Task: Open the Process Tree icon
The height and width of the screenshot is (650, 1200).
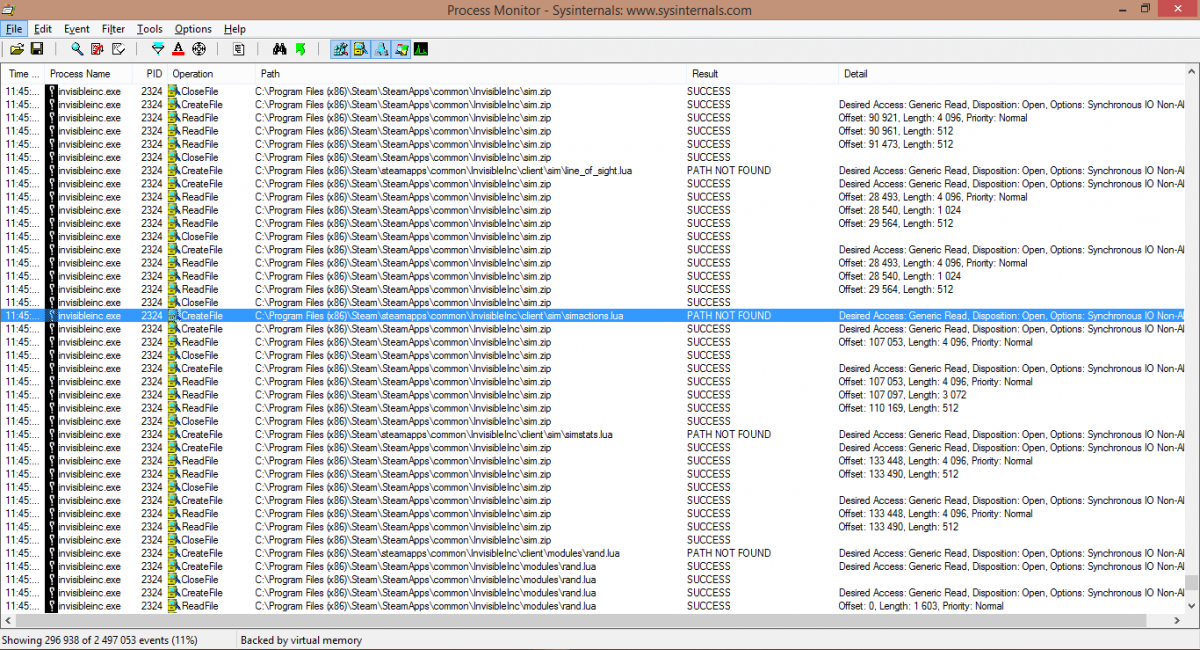Action: (239, 49)
